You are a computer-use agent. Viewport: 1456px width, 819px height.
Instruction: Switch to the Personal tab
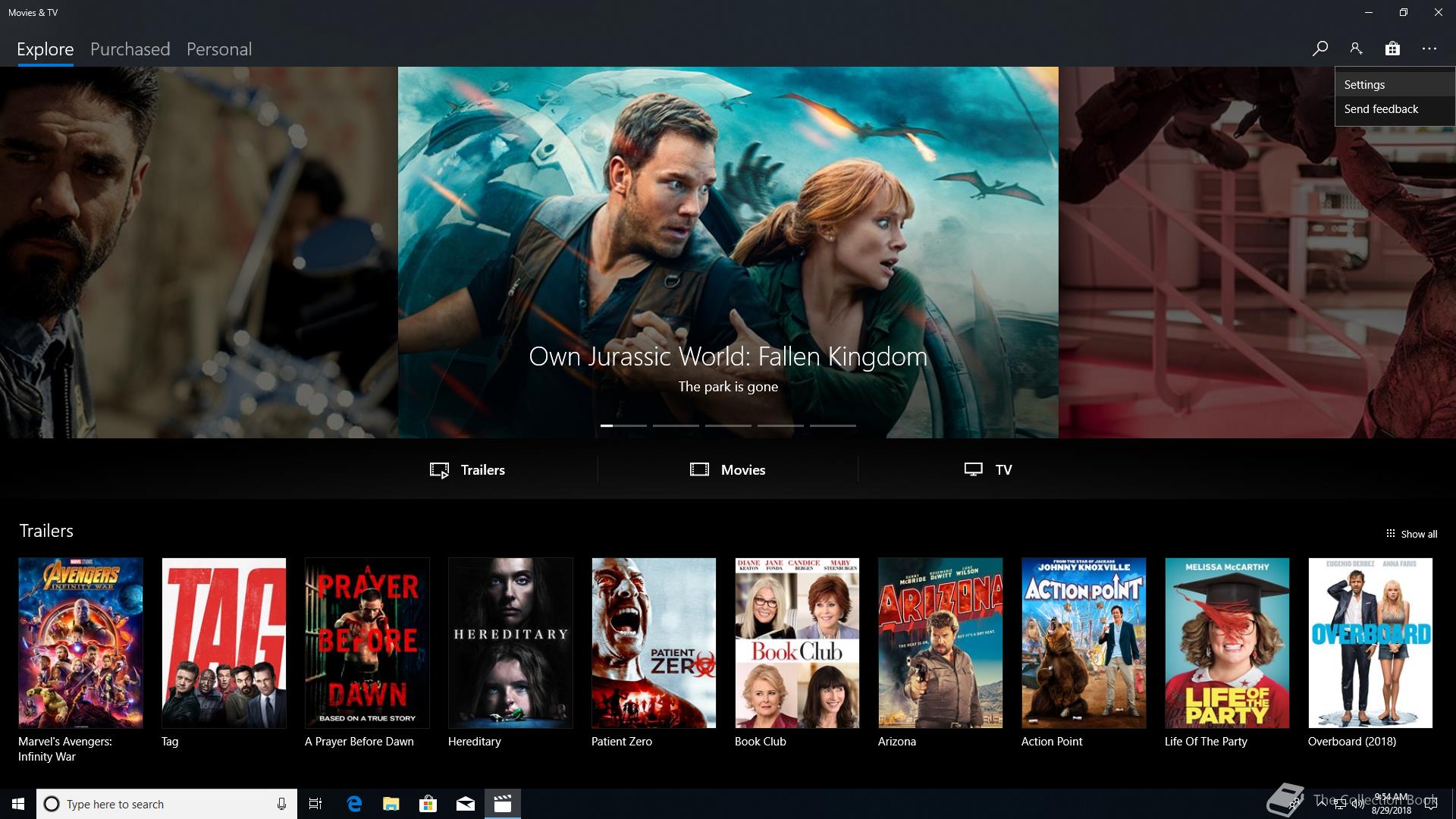pyautogui.click(x=219, y=49)
